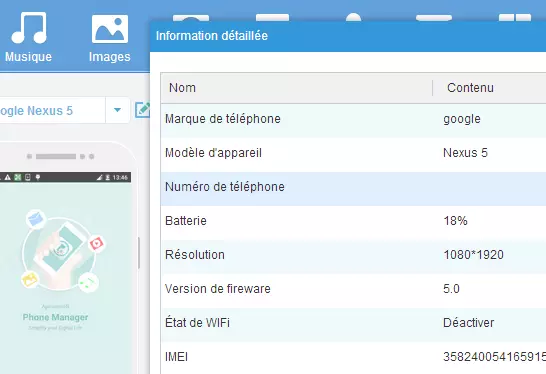546x374 pixels.
Task: Select the Marque de téléphone row
Action: [x=353, y=119]
